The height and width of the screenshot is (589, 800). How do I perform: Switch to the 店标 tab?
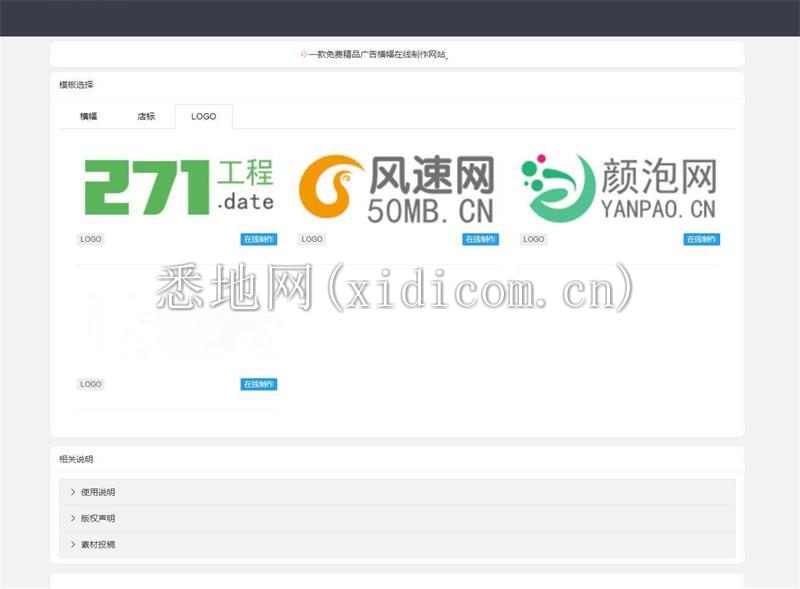(x=146, y=116)
